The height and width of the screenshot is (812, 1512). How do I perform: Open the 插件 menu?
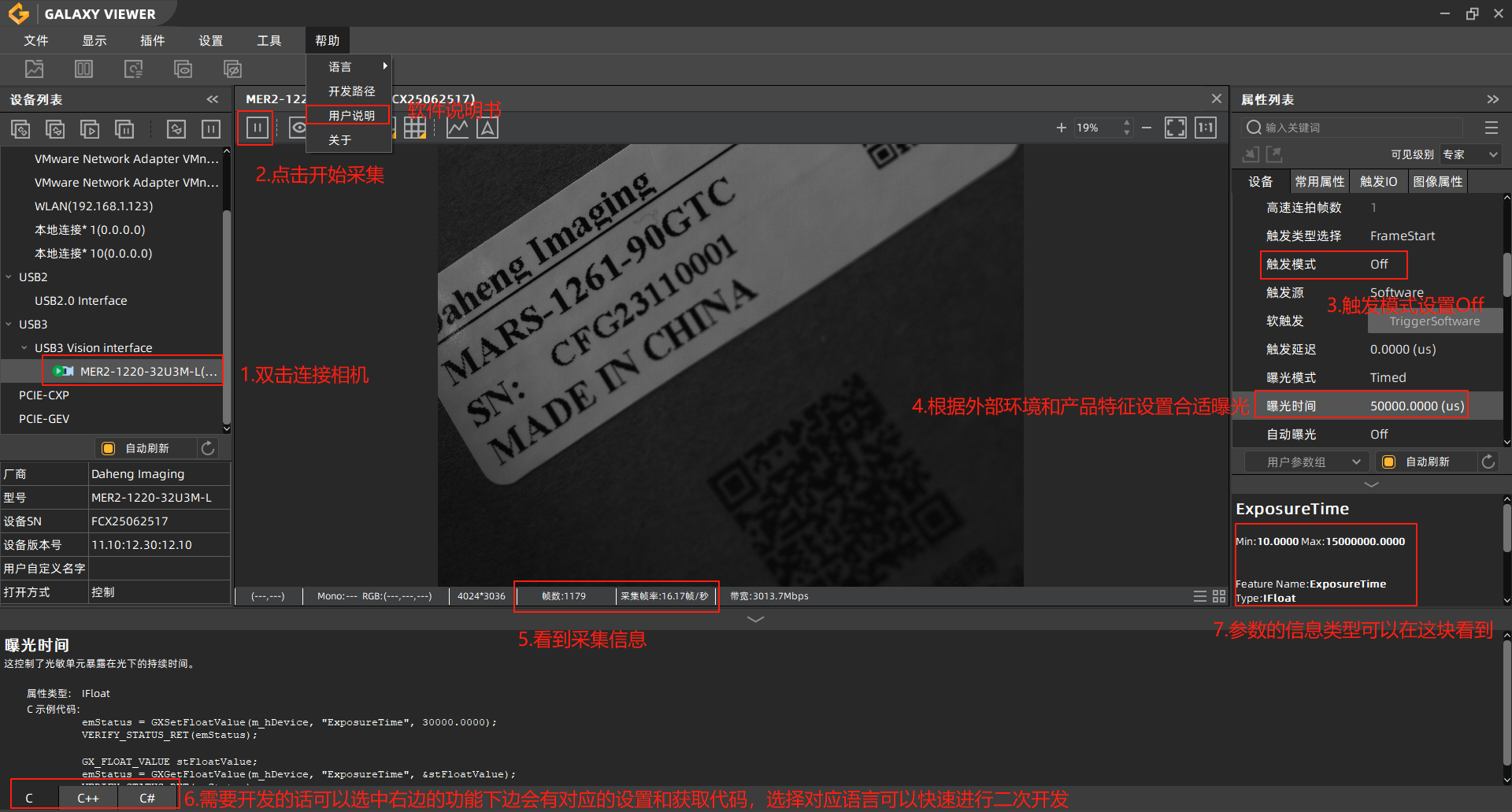(153, 40)
